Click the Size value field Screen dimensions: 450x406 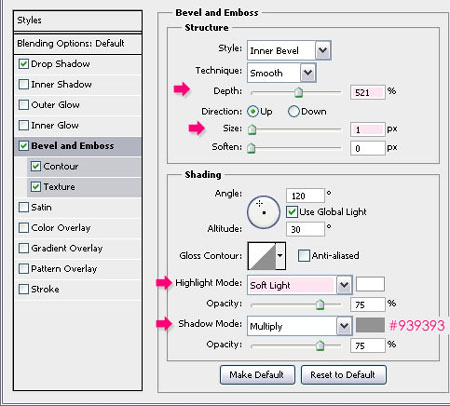(368, 129)
